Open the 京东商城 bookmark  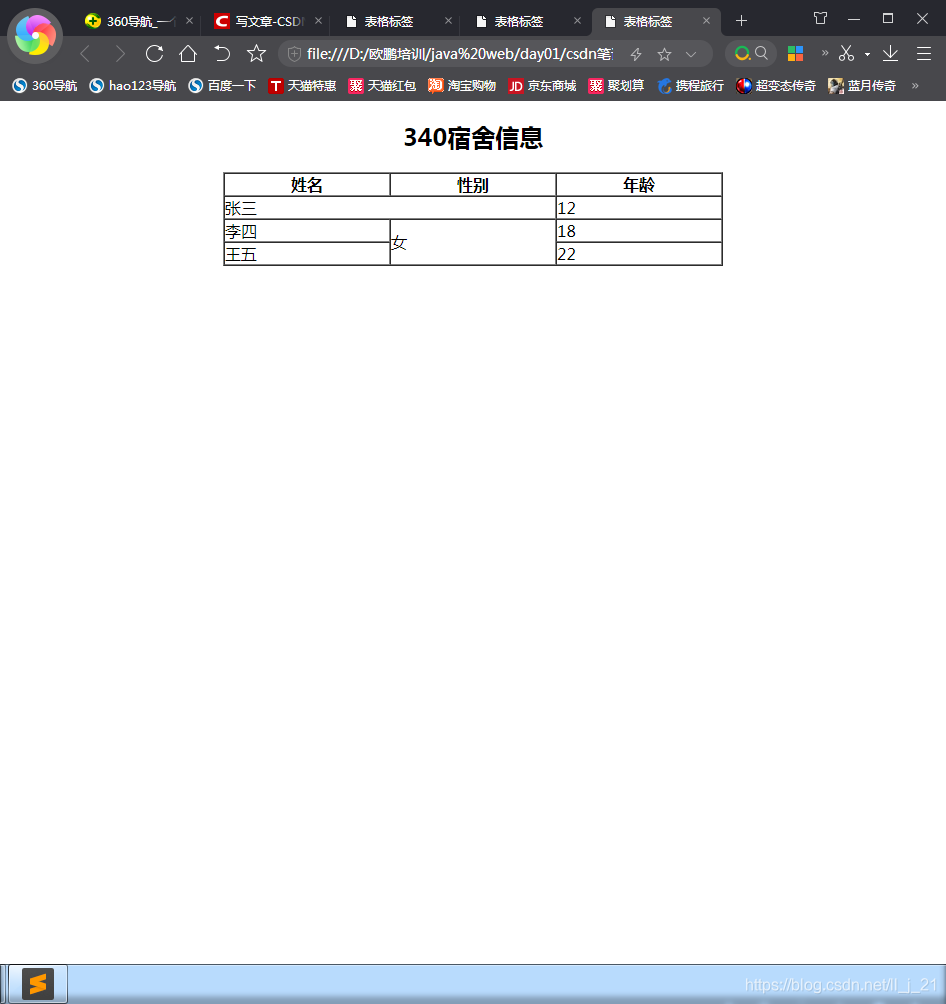541,85
